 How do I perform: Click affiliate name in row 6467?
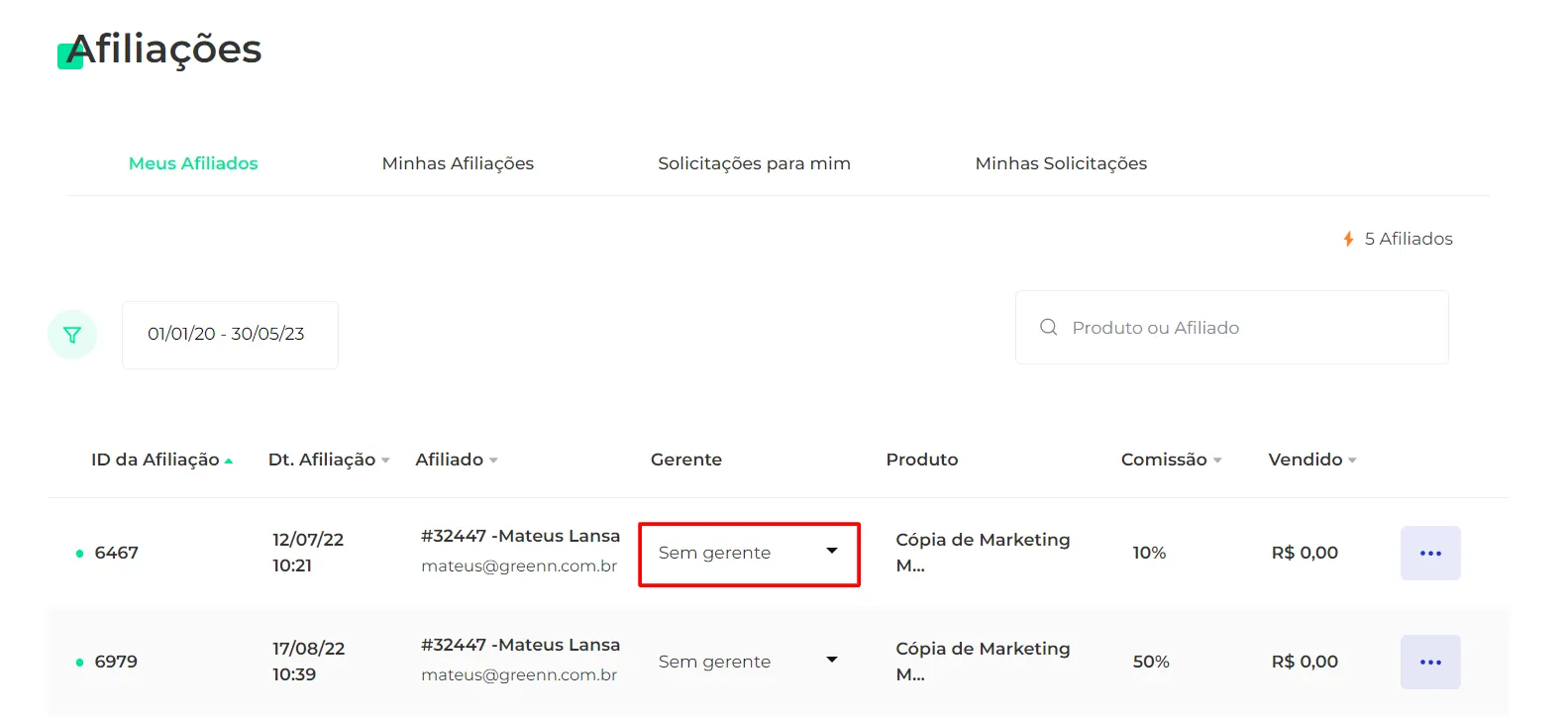[x=520, y=536]
